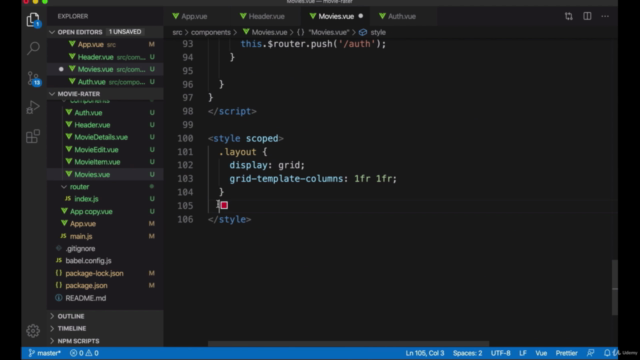This screenshot has width=640, height=360.
Task: Click src in the breadcrumb
Action: [x=177, y=32]
